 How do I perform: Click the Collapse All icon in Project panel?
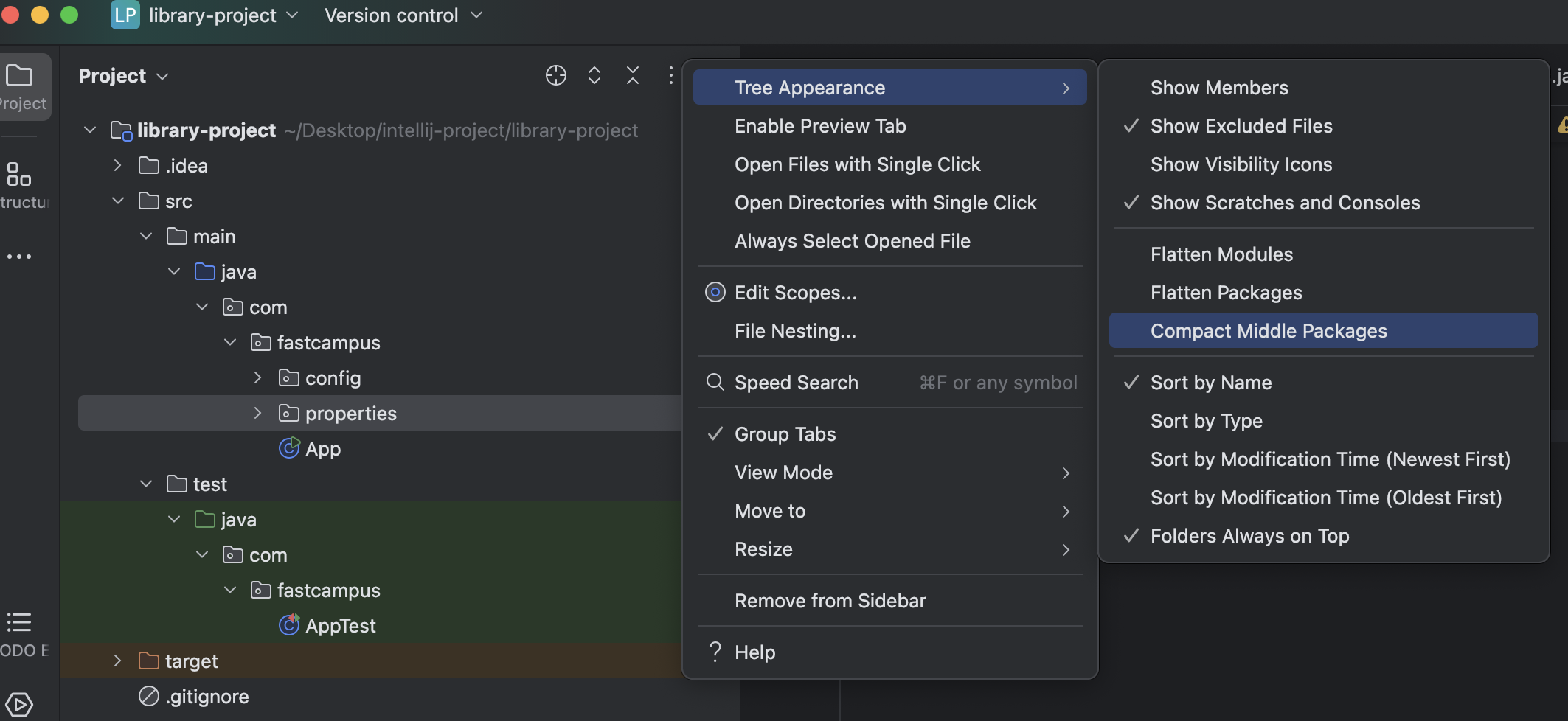[633, 75]
